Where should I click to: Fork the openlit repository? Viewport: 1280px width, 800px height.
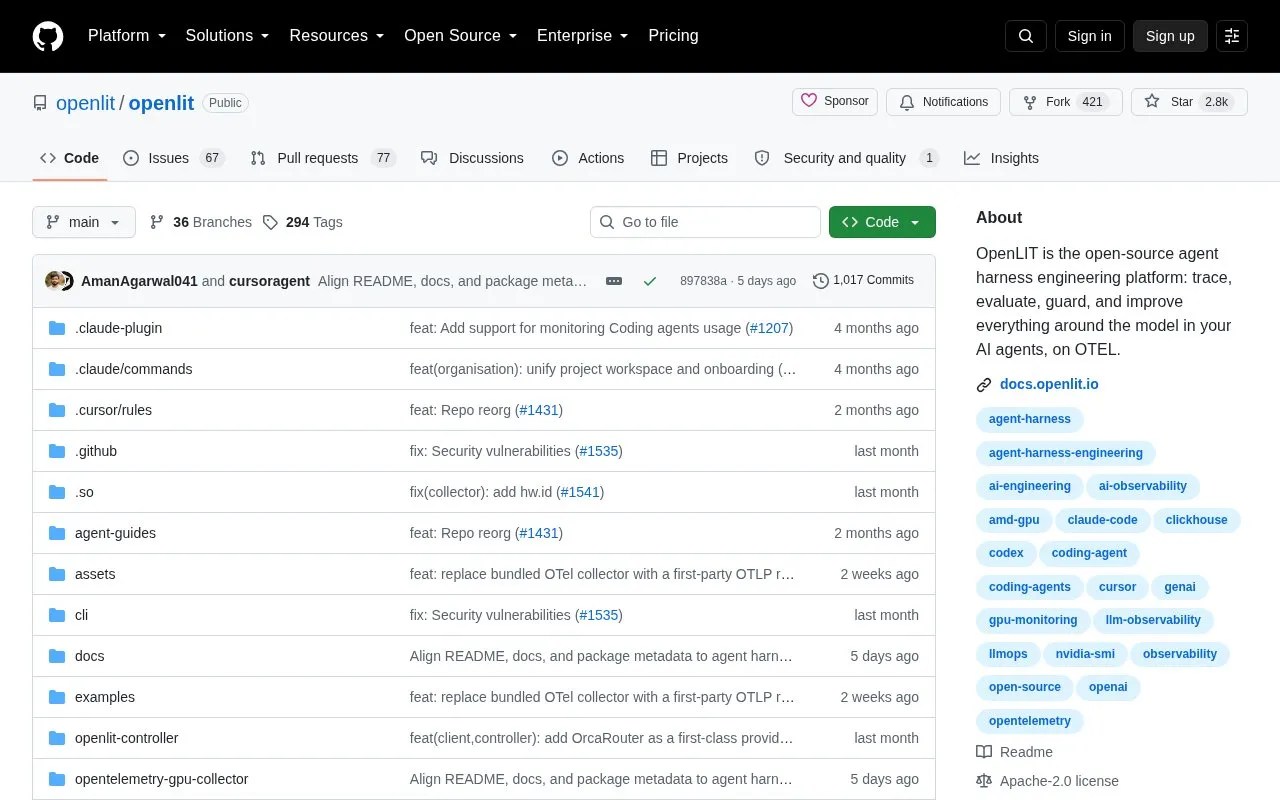click(1065, 102)
